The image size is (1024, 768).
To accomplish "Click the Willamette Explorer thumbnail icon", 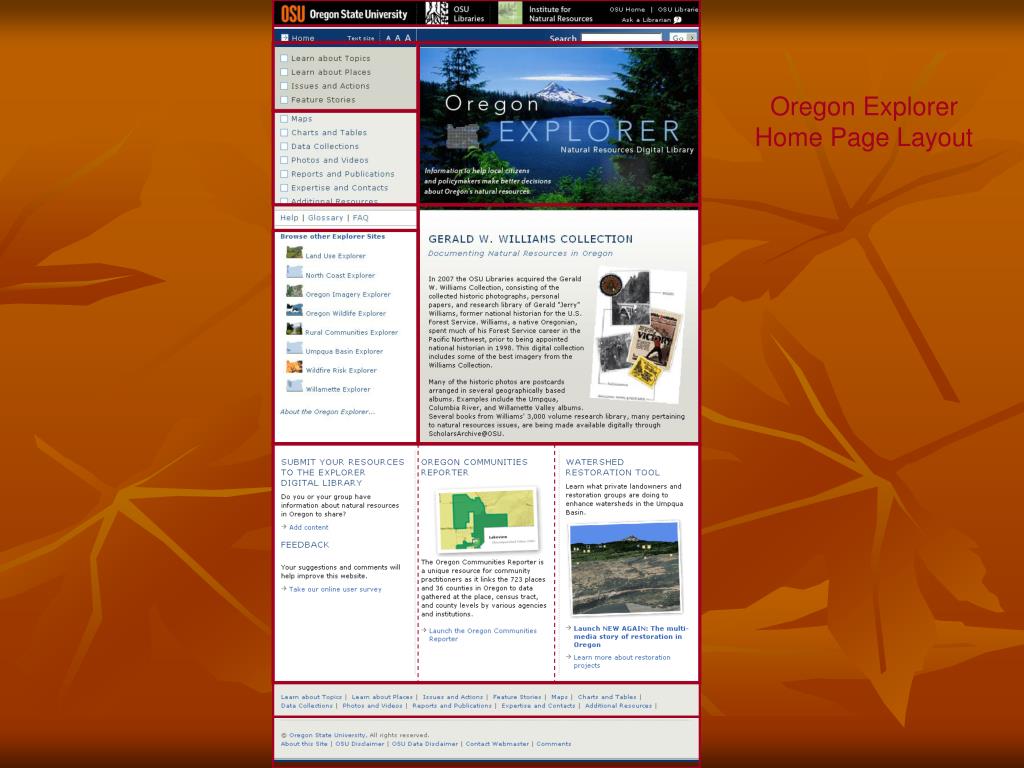I will pyautogui.click(x=295, y=385).
